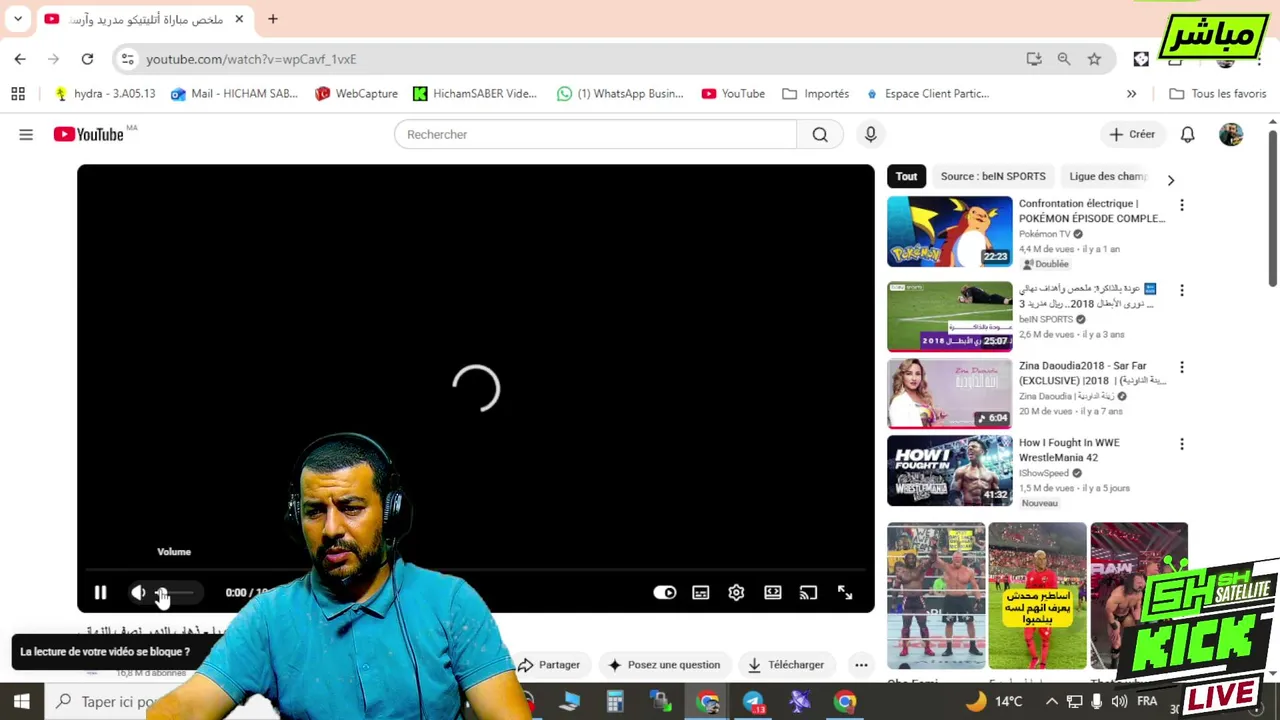Open WhatsApp Business bookmark
The width and height of the screenshot is (1280, 720).
621,94
